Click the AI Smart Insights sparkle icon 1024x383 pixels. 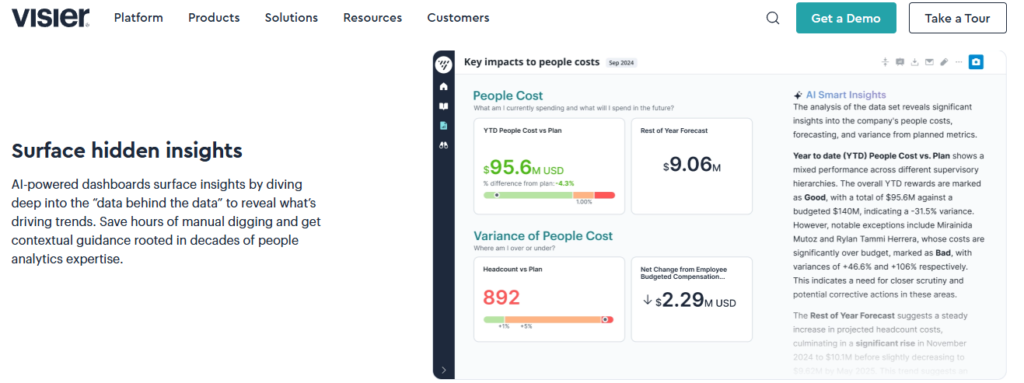[798, 95]
